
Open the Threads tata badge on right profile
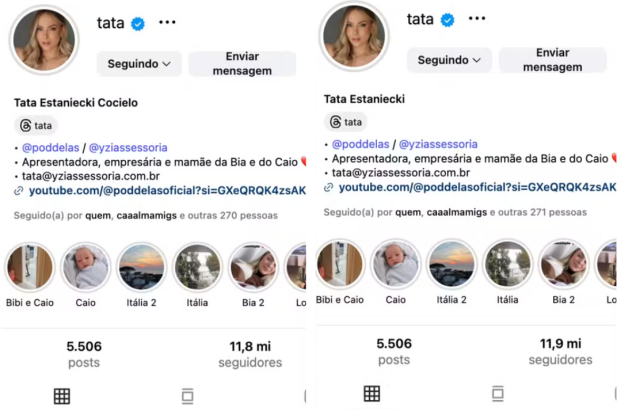pyautogui.click(x=346, y=122)
